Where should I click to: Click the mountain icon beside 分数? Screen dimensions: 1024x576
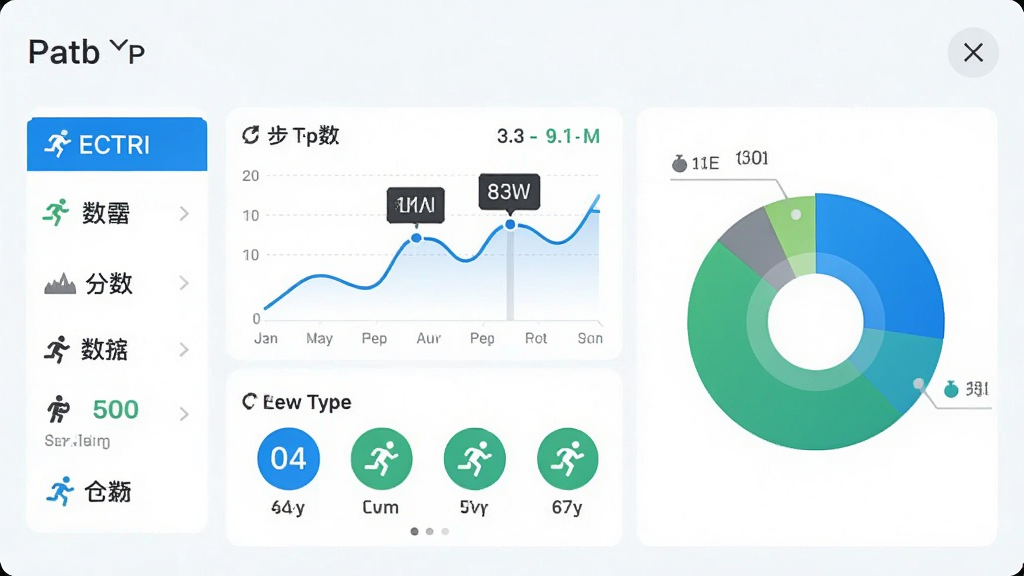click(x=60, y=283)
